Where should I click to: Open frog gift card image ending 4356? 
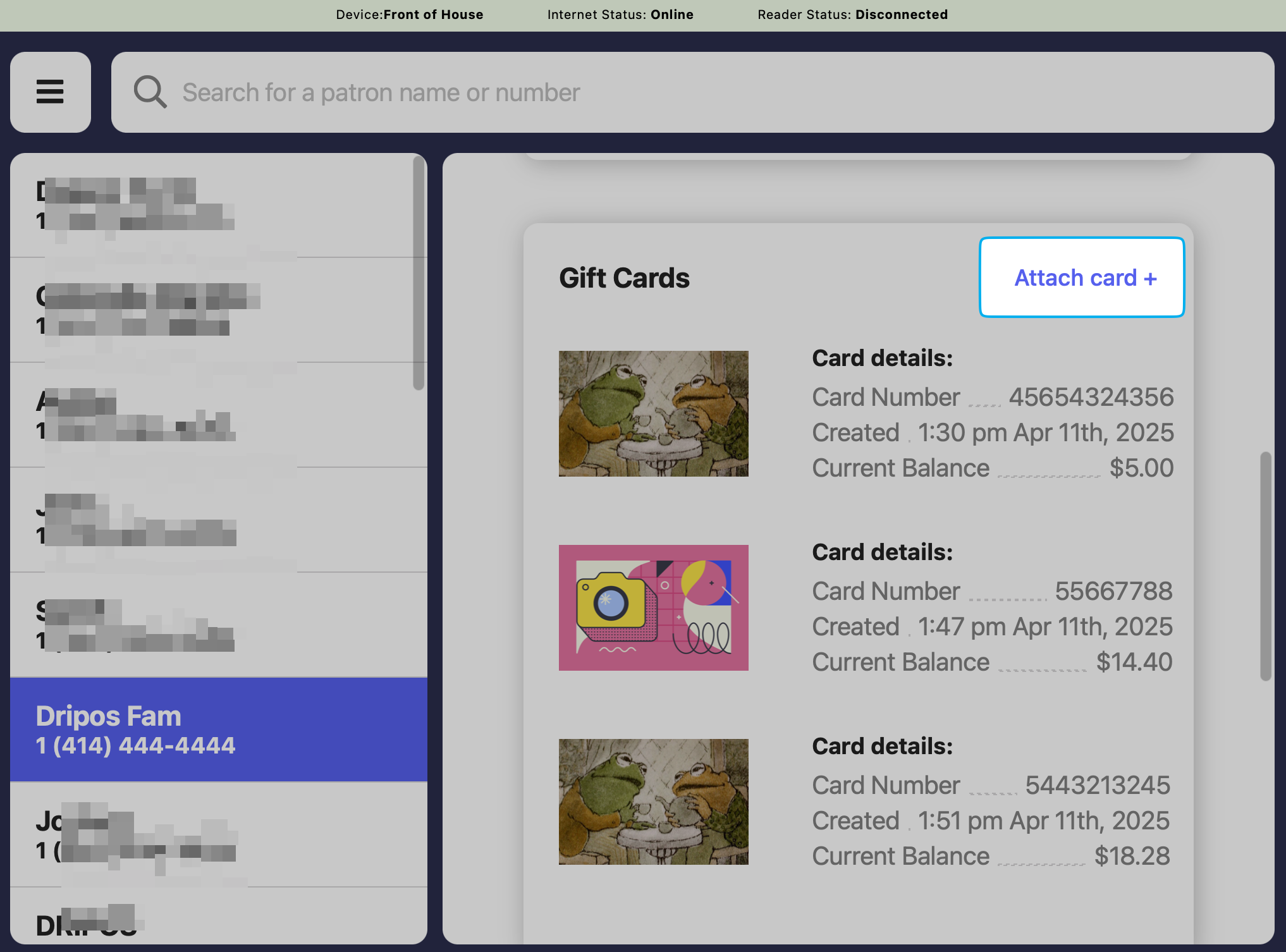point(653,413)
